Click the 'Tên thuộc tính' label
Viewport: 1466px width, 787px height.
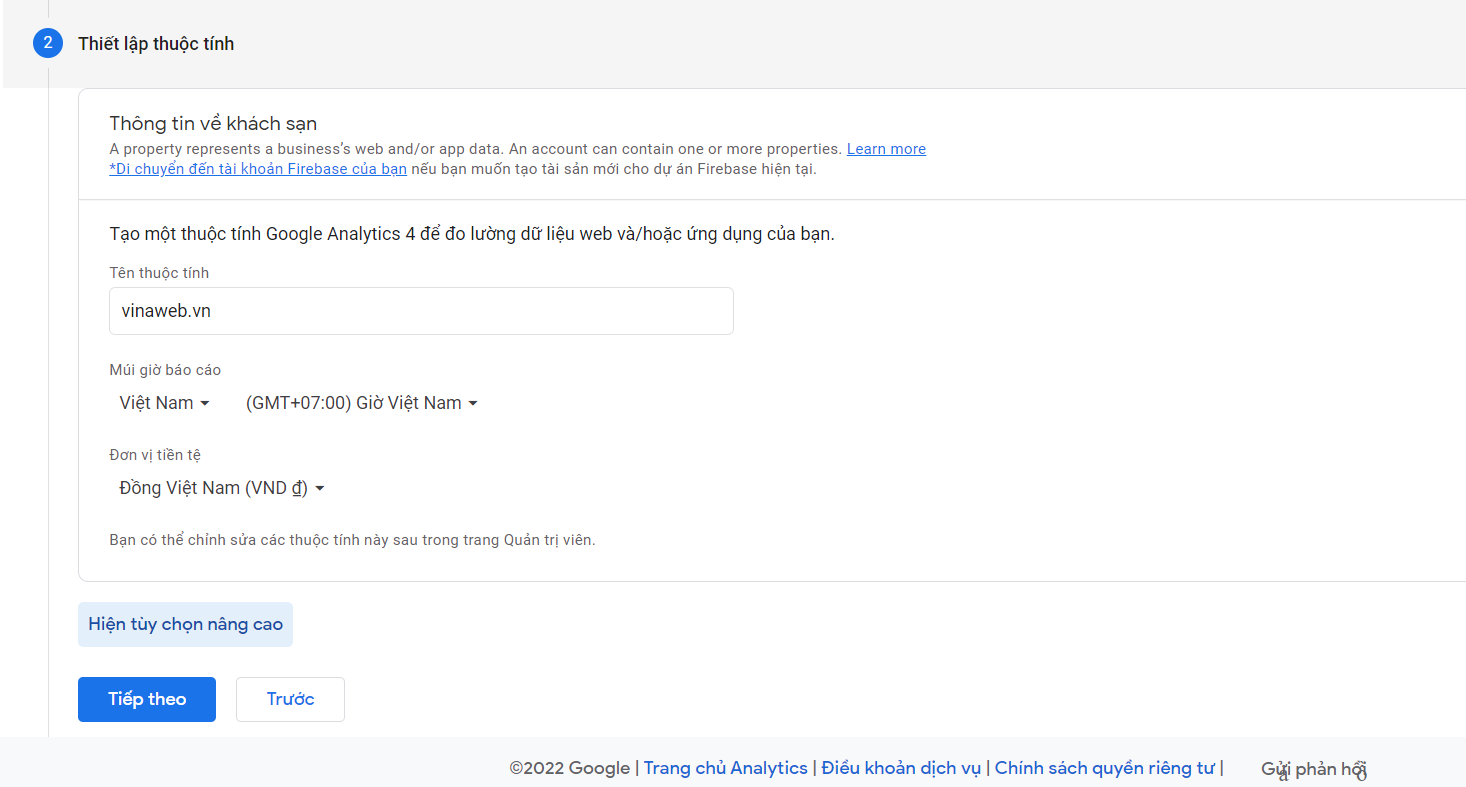(x=159, y=273)
